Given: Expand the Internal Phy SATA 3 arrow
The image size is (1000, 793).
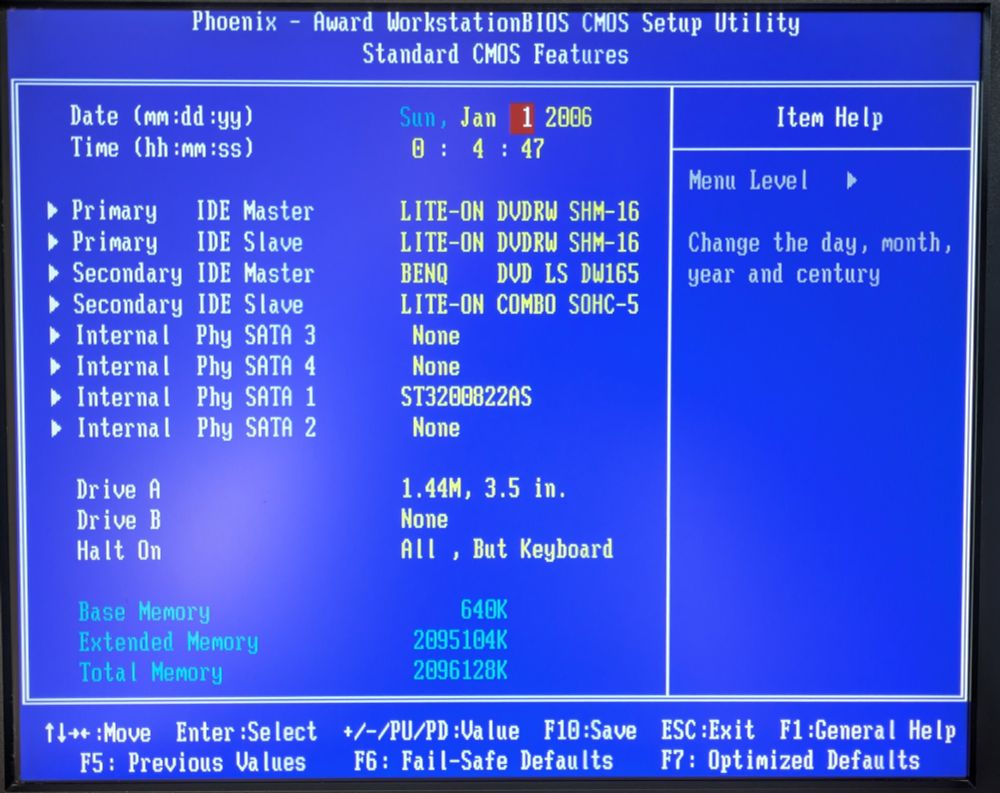Looking at the screenshot, I should pos(55,336).
